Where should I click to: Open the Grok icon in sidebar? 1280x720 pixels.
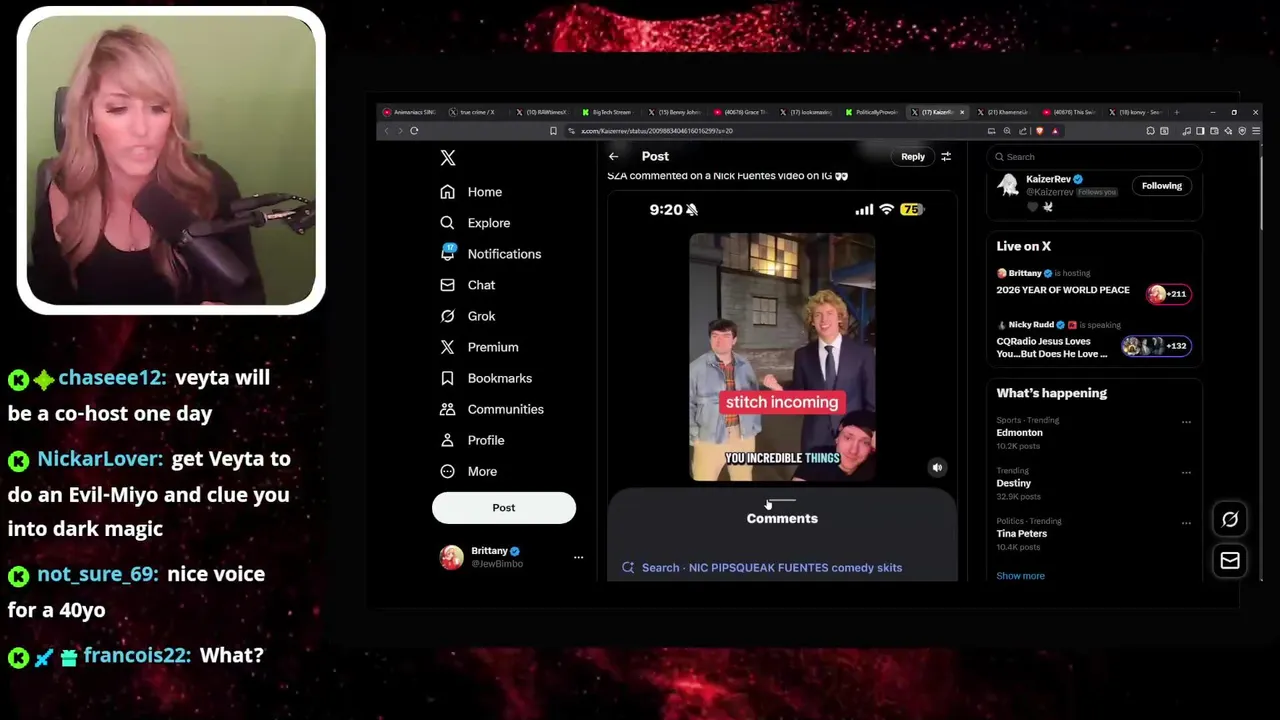click(447, 316)
